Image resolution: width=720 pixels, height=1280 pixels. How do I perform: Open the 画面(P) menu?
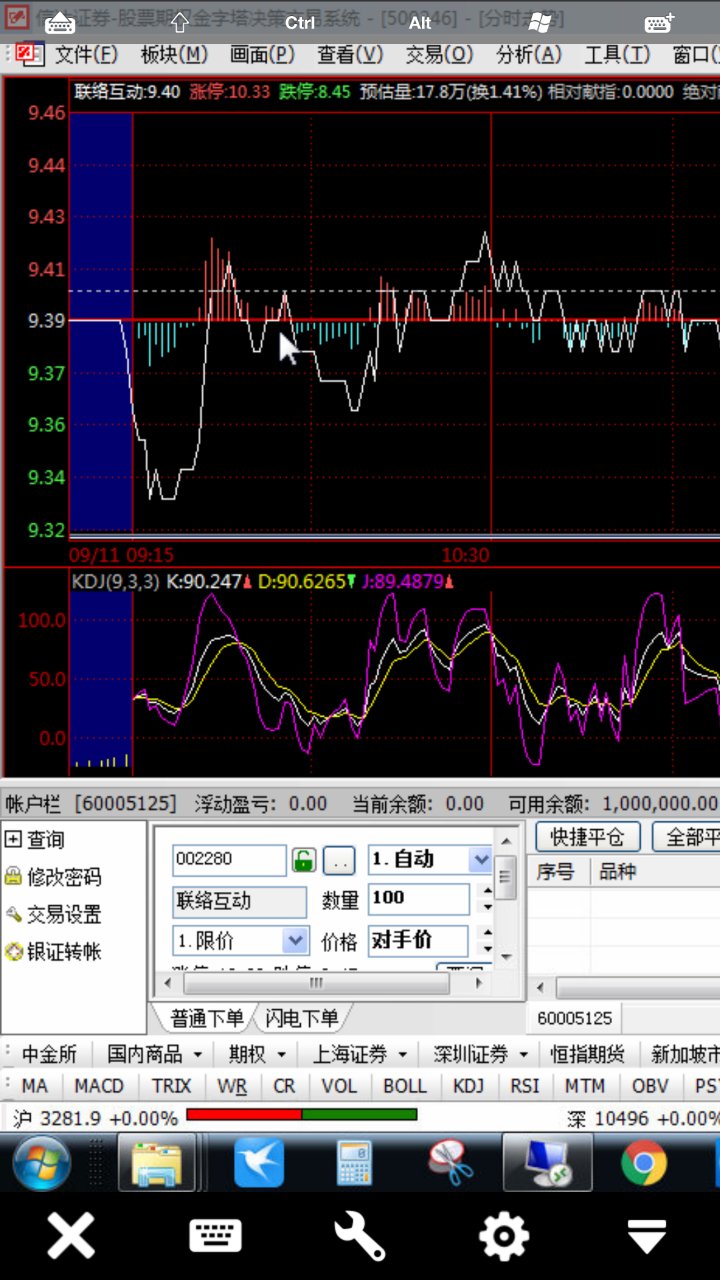262,54
